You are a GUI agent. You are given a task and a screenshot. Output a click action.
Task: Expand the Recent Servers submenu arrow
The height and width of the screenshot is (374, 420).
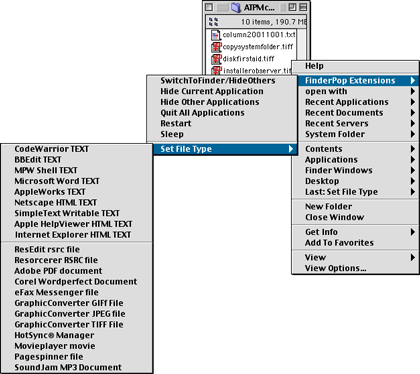413,123
